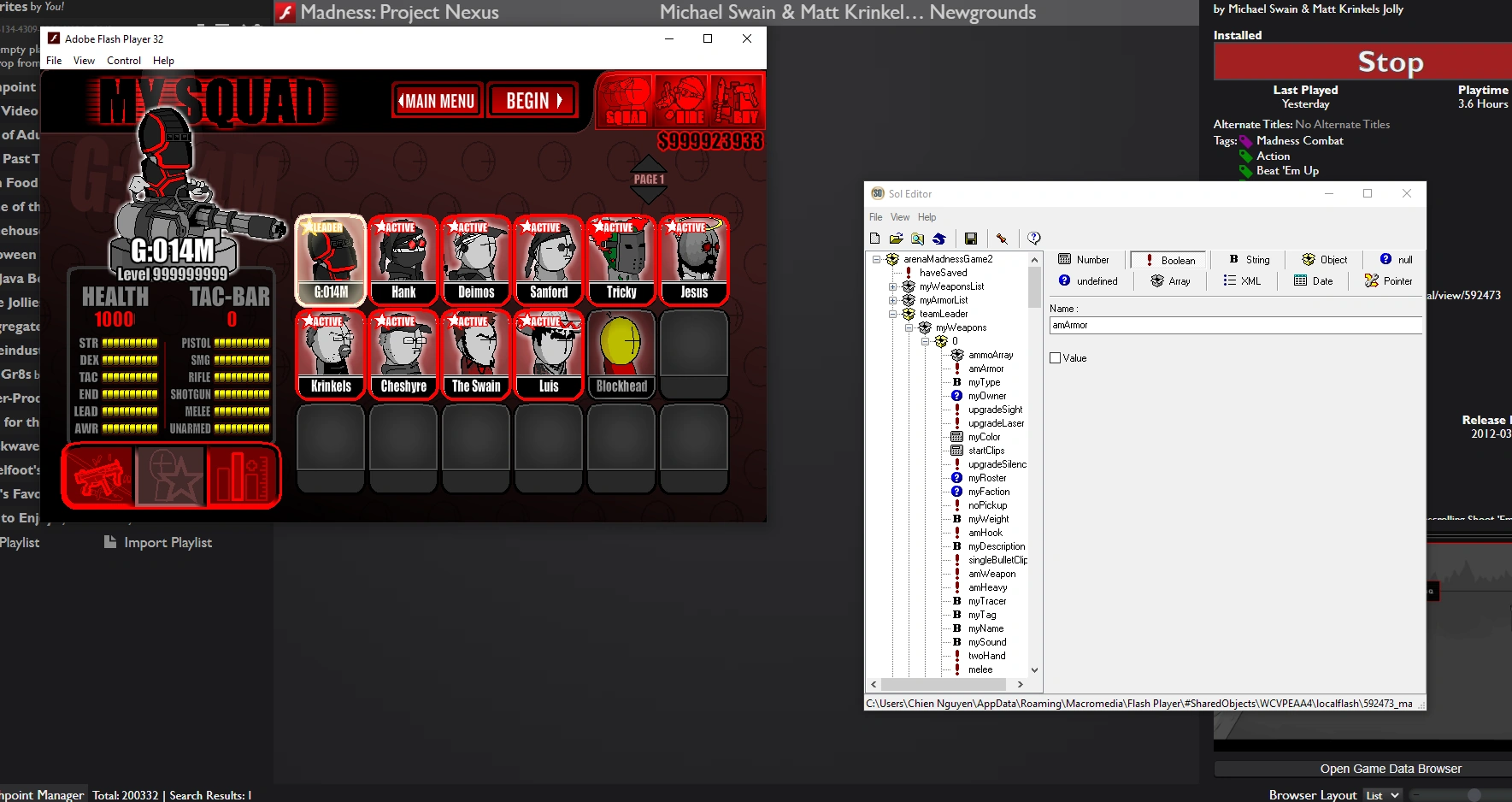The width and height of the screenshot is (1512, 802).
Task: Set the type to Array
Action: (1170, 281)
